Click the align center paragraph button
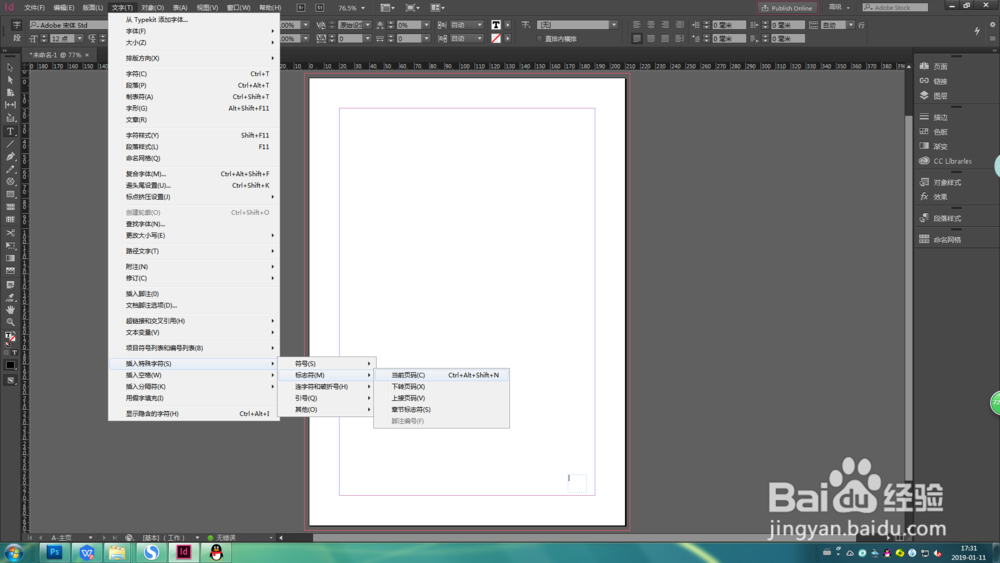This screenshot has height=563, width=1000. coord(651,25)
